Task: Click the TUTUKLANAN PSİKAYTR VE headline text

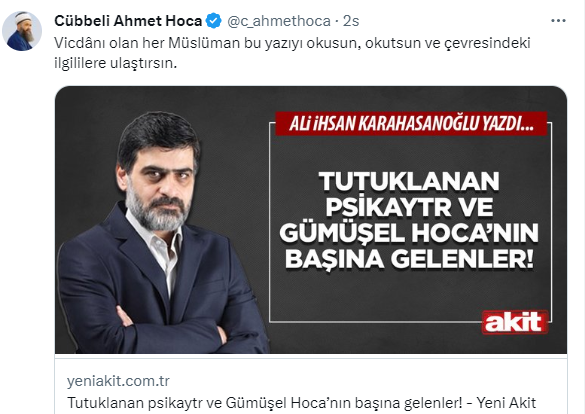Action: 409,194
